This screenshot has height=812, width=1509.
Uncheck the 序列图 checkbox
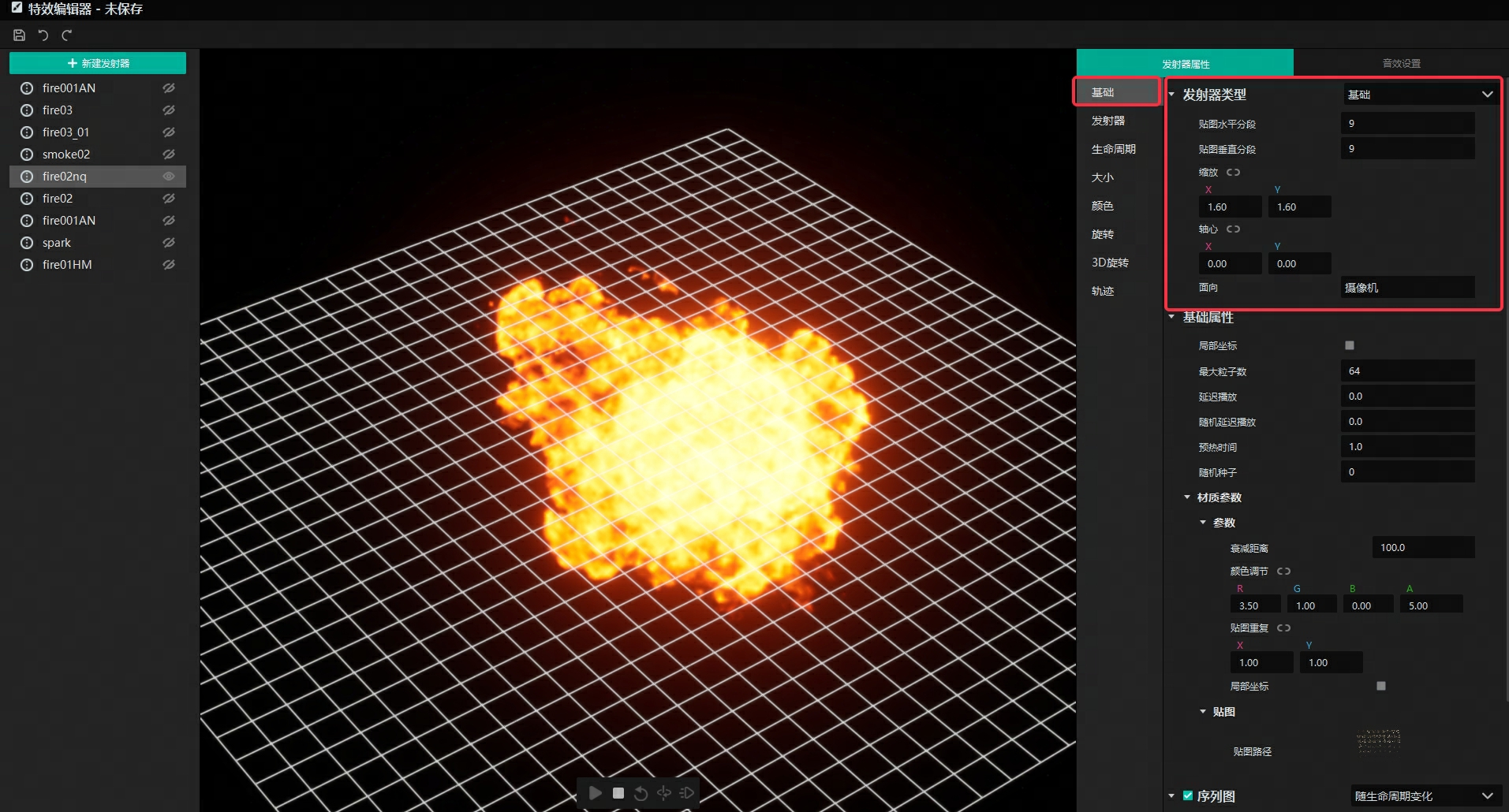point(1187,795)
